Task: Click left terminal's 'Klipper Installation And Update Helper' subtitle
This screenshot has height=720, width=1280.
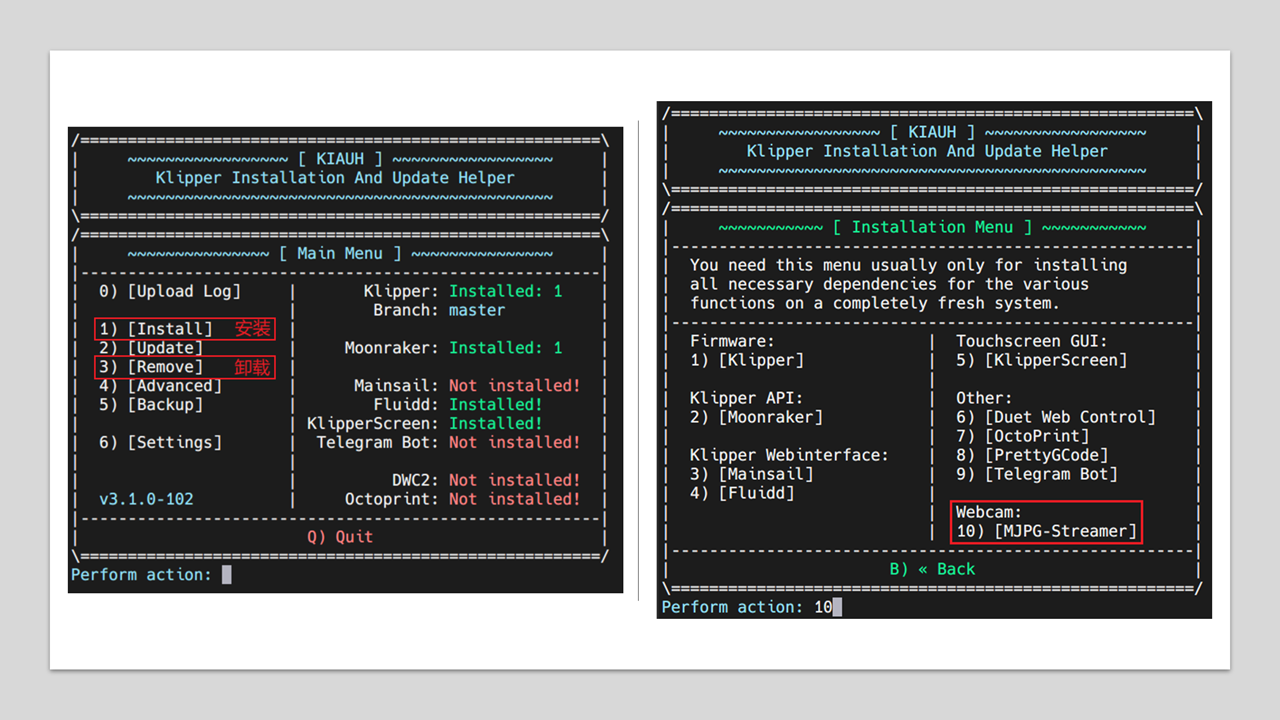Action: pos(335,178)
